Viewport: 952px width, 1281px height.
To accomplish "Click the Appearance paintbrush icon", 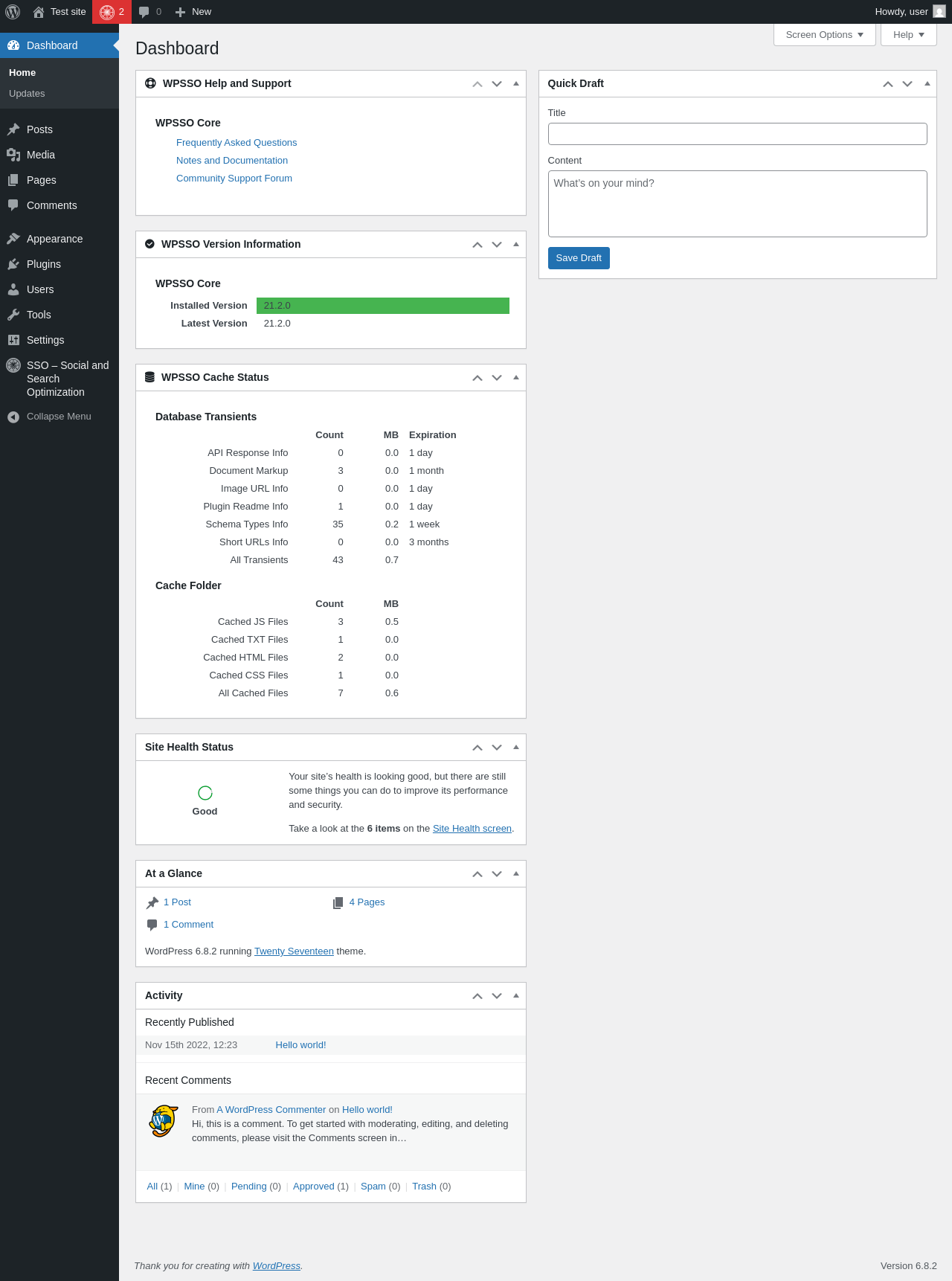I will [13, 239].
